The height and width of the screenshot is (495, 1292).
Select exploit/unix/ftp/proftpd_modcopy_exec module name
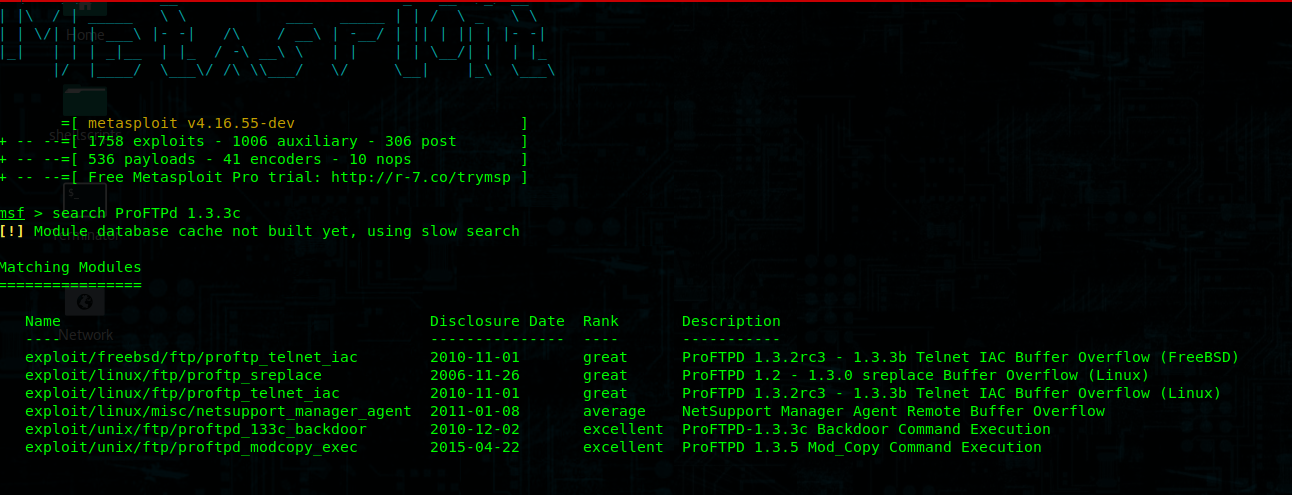click(191, 447)
